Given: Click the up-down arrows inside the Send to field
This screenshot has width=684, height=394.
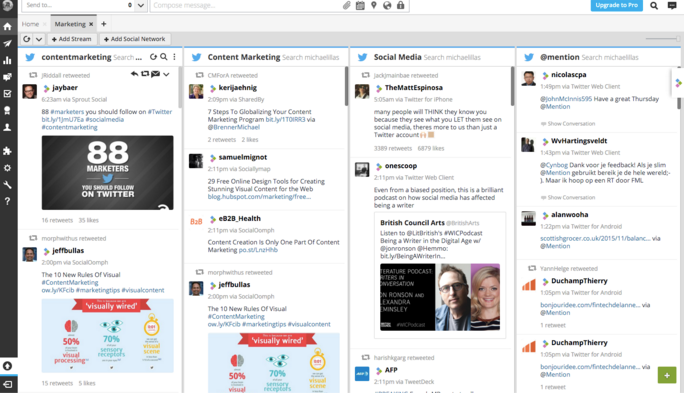Looking at the screenshot, I should pos(130,5).
